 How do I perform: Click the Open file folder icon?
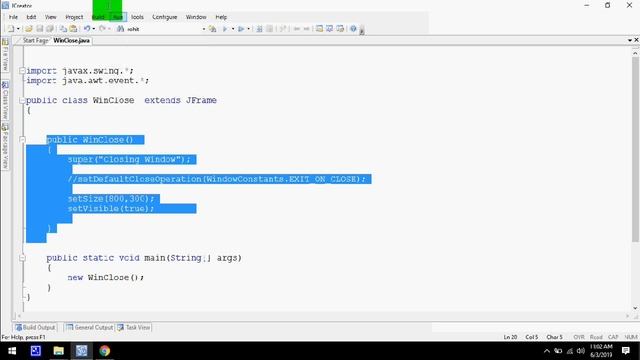(29, 29)
